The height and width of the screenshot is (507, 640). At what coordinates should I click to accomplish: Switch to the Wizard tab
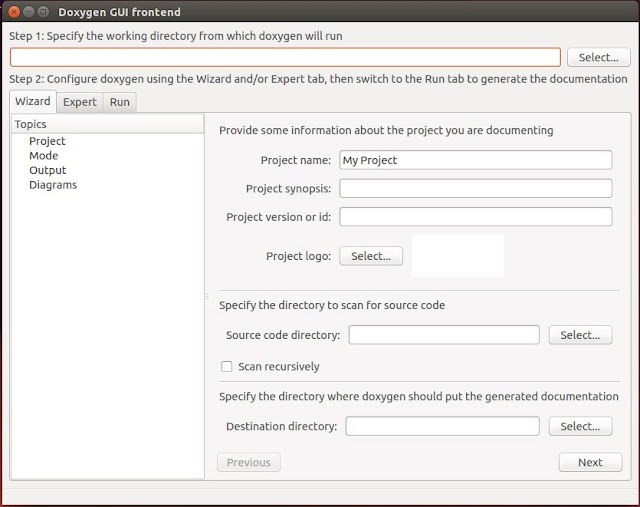point(33,101)
